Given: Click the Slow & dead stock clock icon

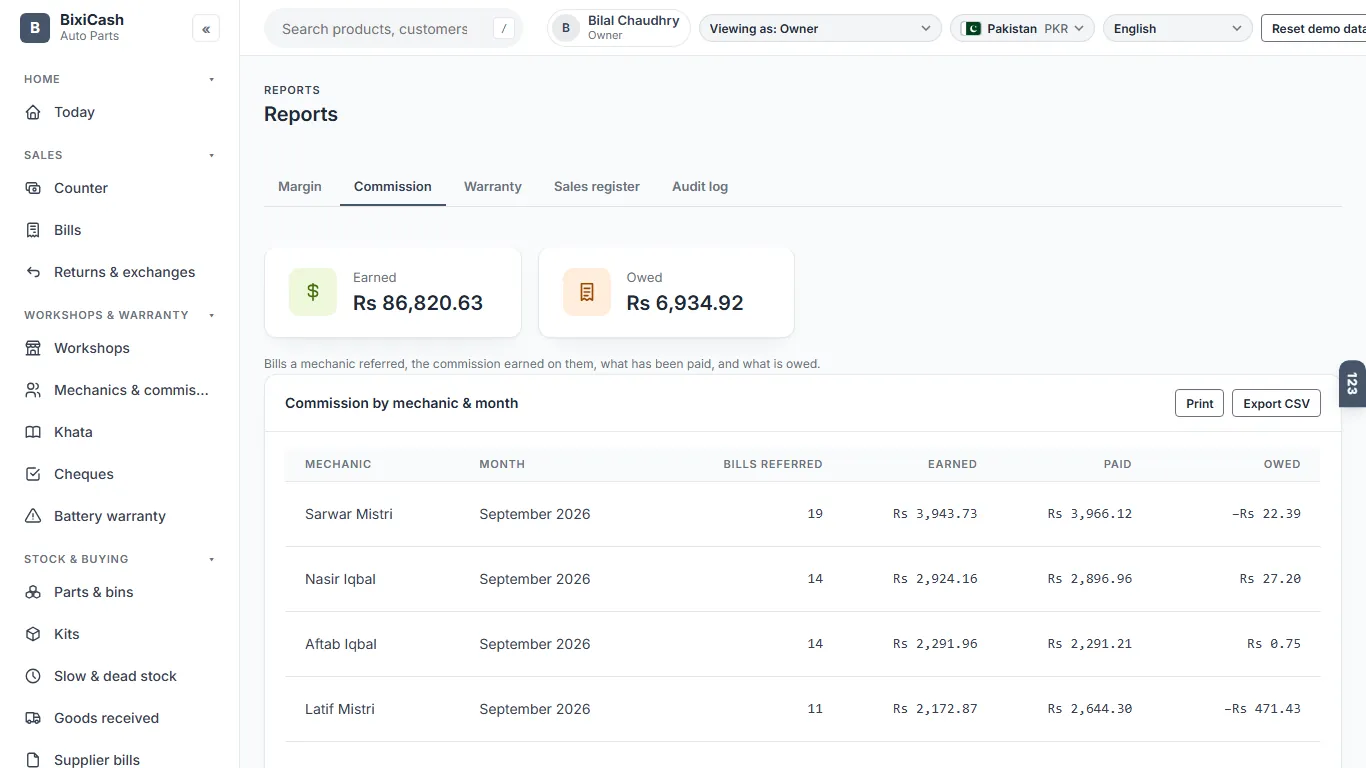Looking at the screenshot, I should pos(33,676).
